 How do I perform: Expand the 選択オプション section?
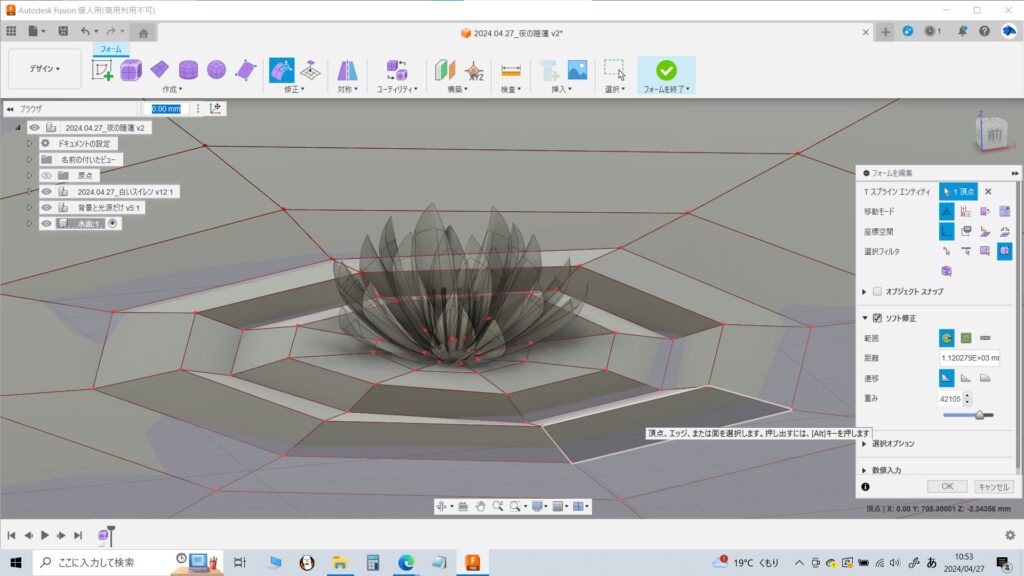[x=893, y=443]
